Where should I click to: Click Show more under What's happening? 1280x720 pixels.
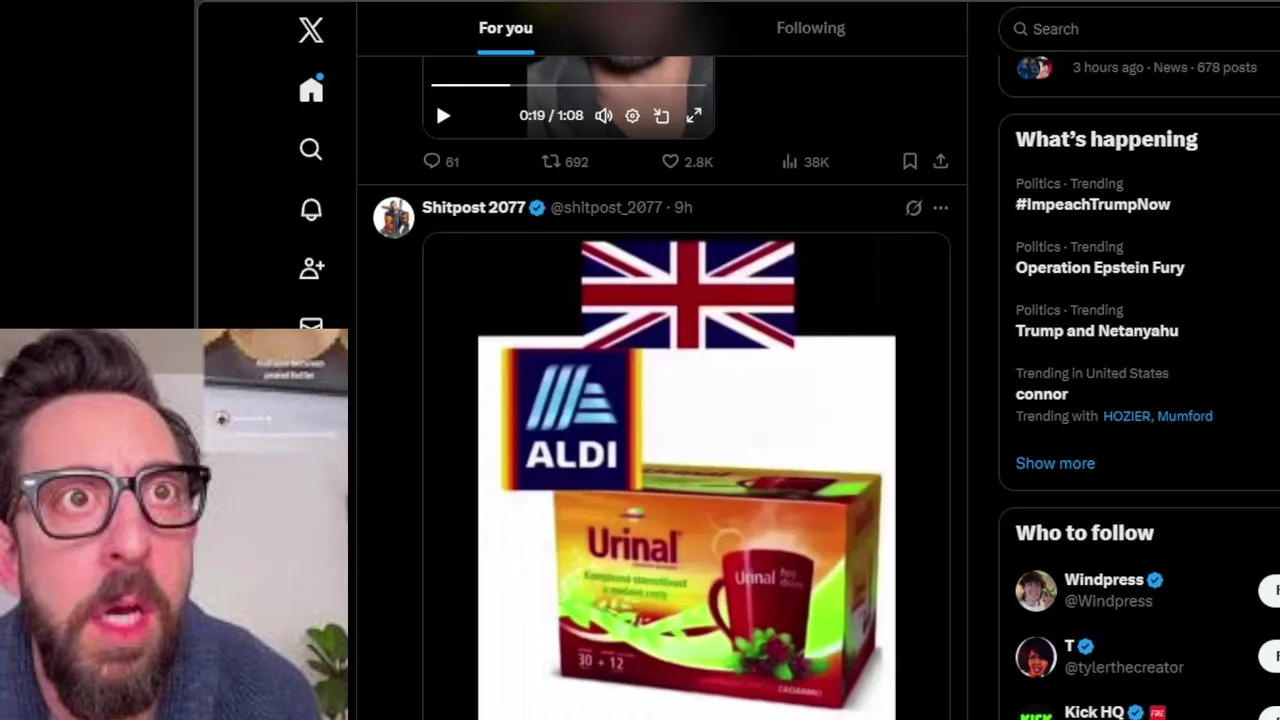(1055, 463)
